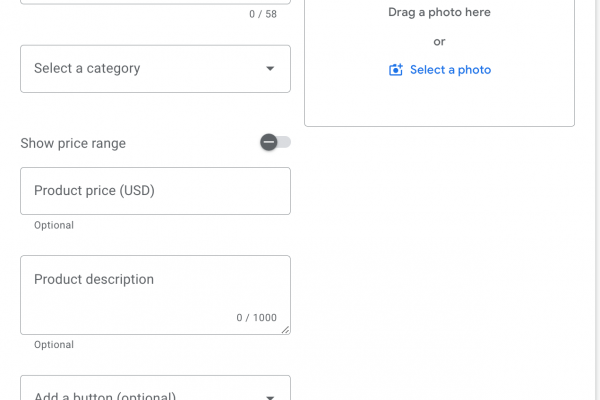Click the "Drag a photo here" text
The image size is (600, 400).
[x=439, y=13]
